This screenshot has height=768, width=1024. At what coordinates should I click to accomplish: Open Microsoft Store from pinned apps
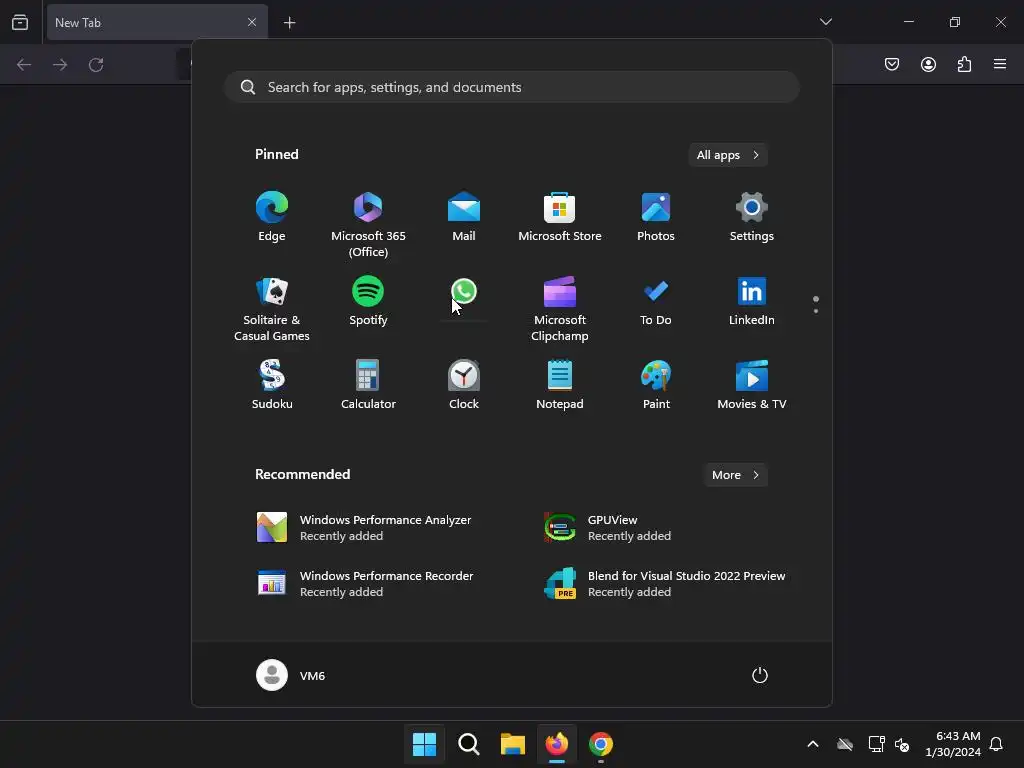tap(560, 217)
